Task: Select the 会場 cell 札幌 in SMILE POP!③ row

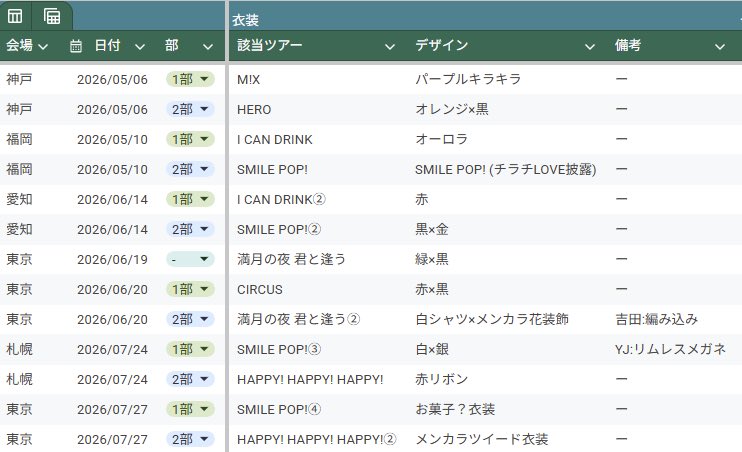Action: tap(19, 349)
